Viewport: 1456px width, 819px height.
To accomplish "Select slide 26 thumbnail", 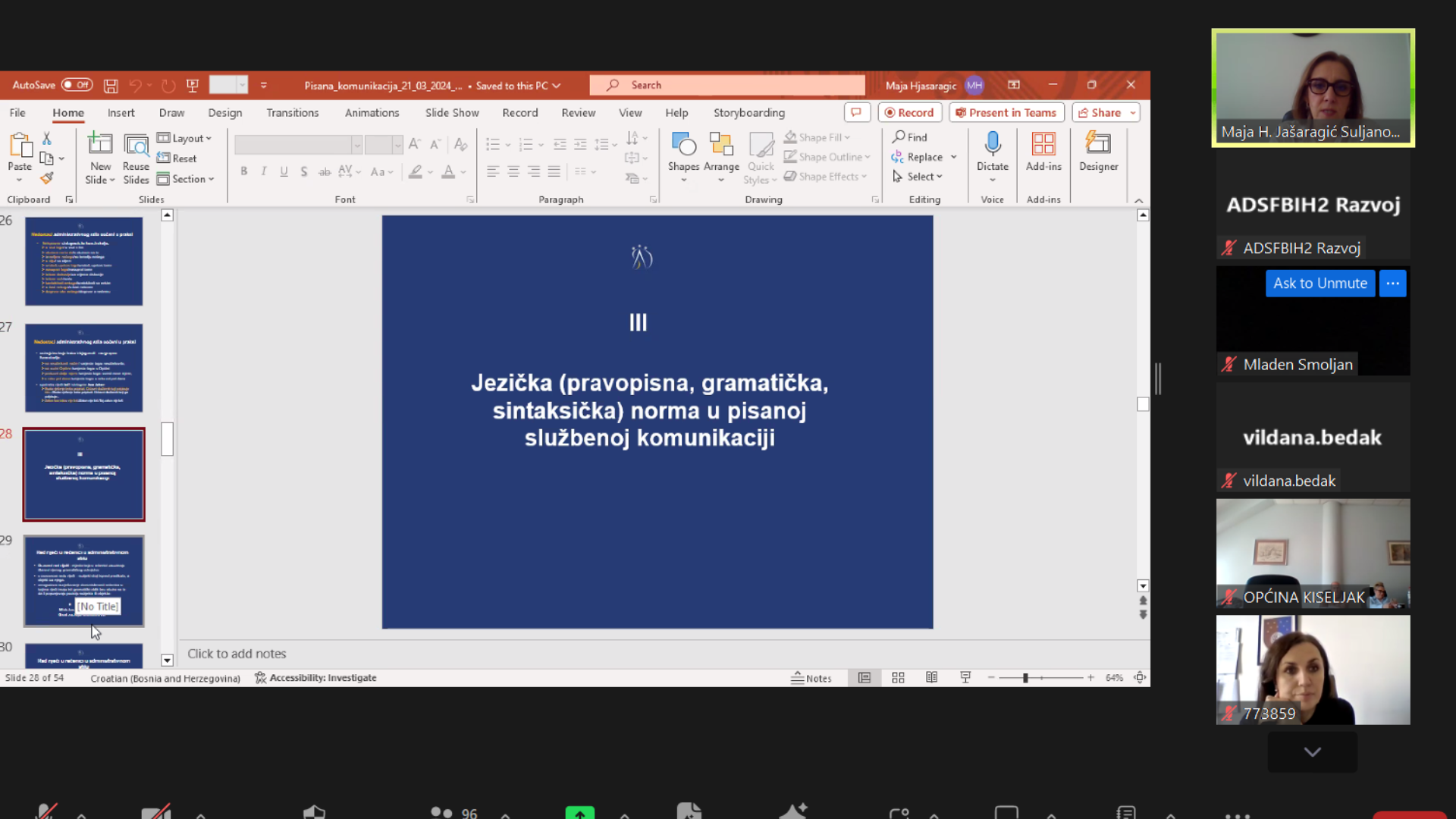I will coord(83,262).
